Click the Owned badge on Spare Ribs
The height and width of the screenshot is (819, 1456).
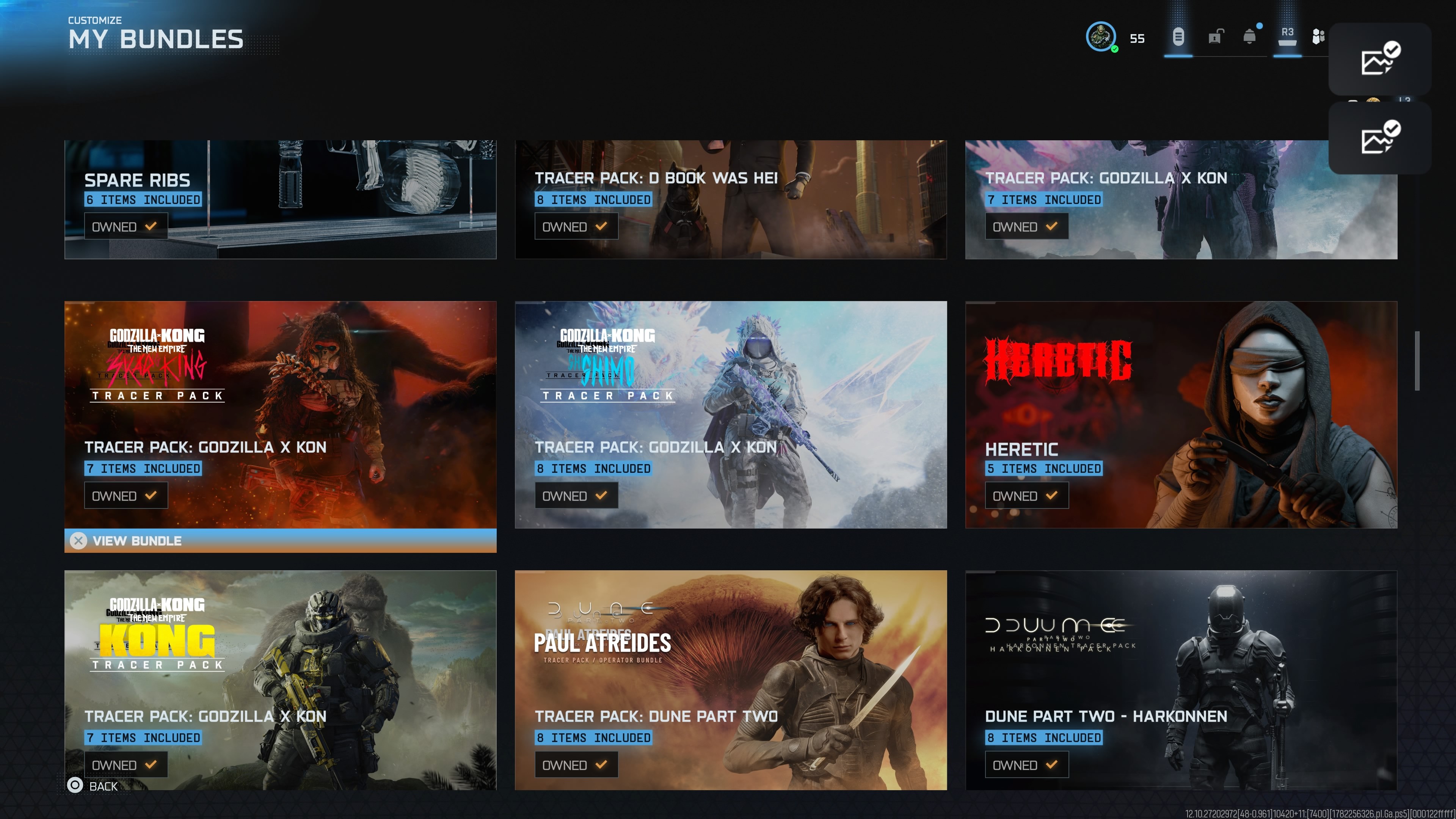pos(126,227)
